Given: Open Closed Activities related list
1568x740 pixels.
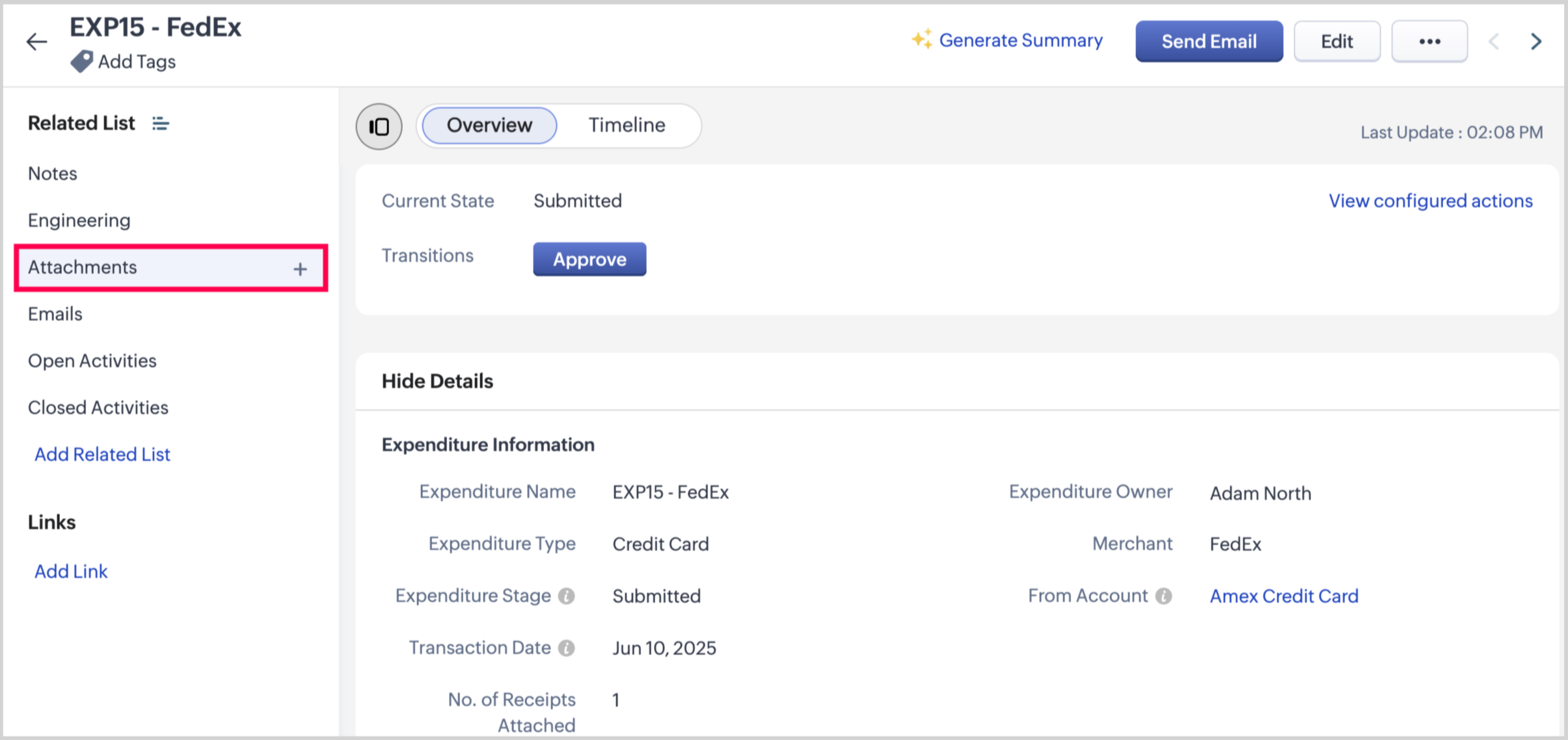Looking at the screenshot, I should click(98, 408).
